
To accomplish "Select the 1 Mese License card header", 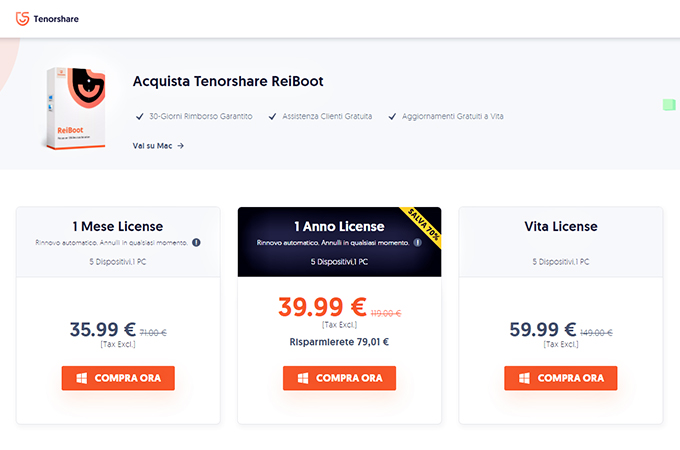I will click(x=118, y=242).
